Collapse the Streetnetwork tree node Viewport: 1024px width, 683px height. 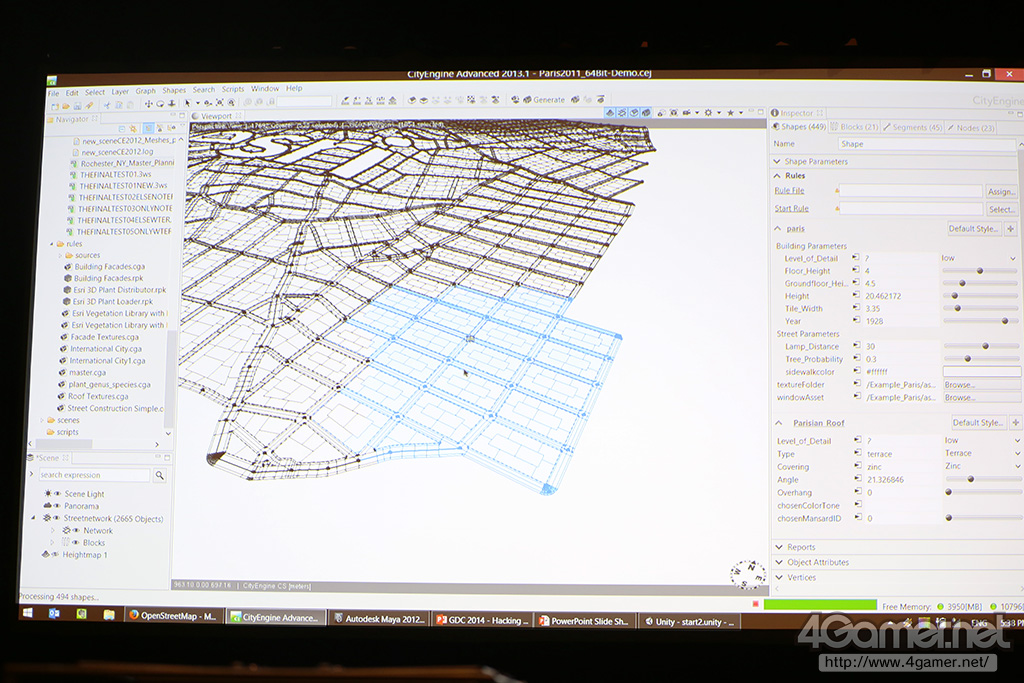click(x=33, y=518)
